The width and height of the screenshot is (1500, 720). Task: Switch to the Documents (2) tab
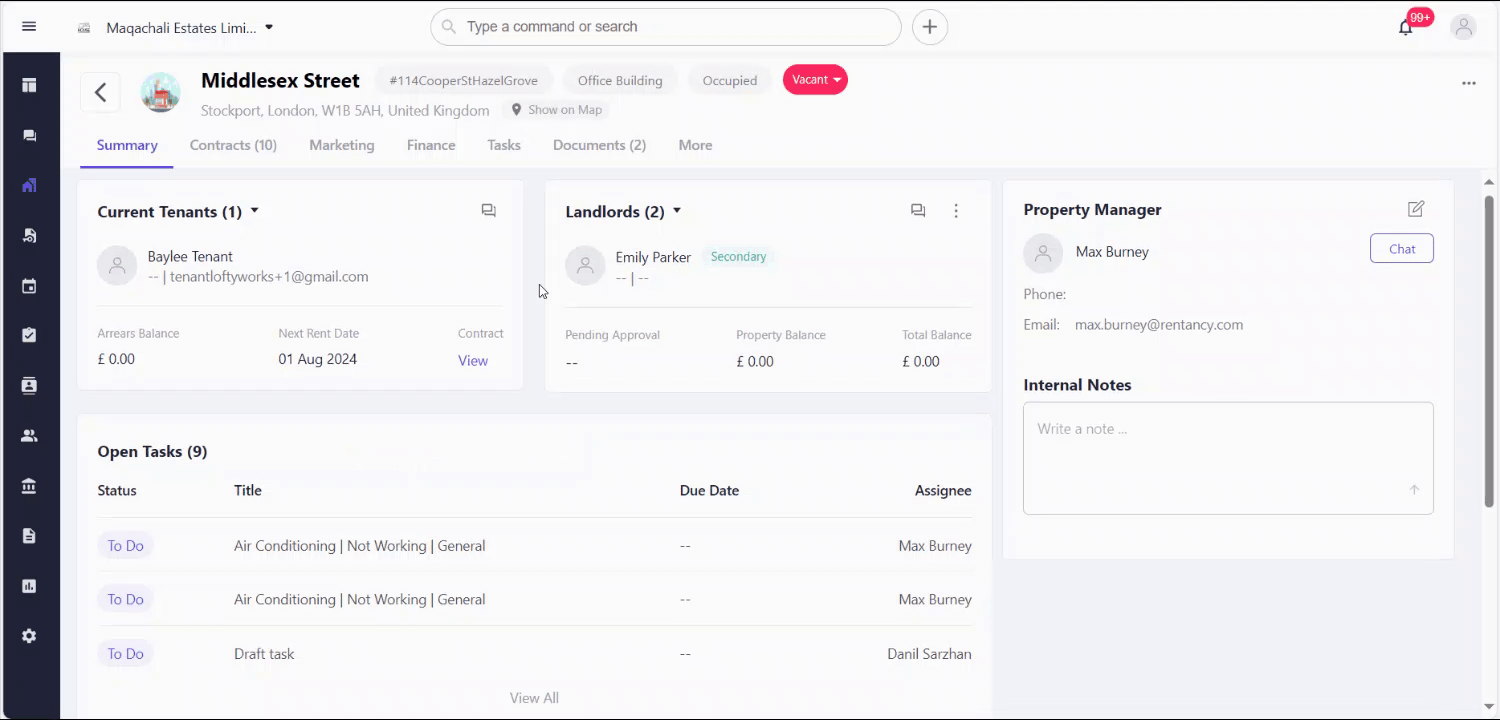[x=599, y=145]
